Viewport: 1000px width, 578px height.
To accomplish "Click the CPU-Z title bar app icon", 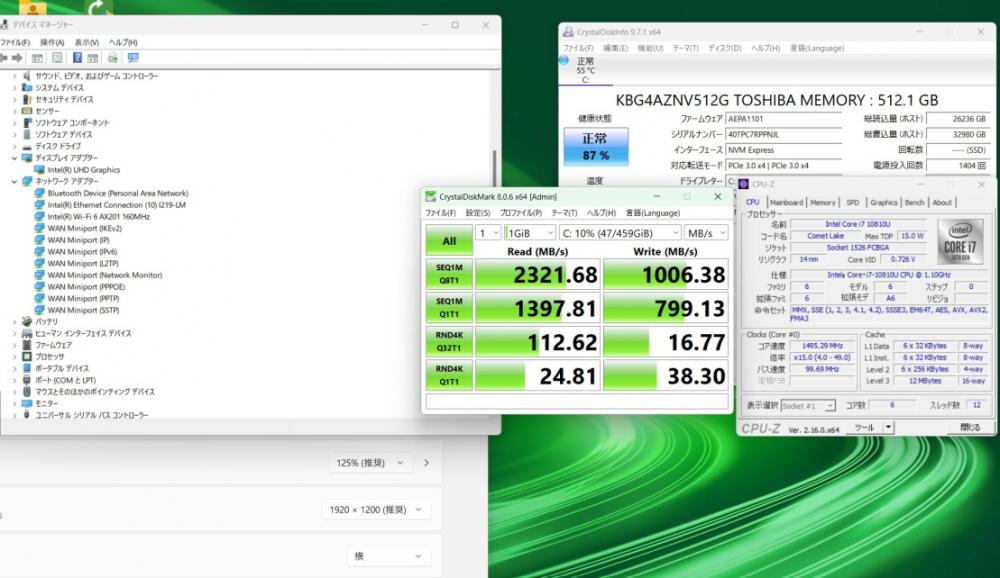I will (x=744, y=184).
